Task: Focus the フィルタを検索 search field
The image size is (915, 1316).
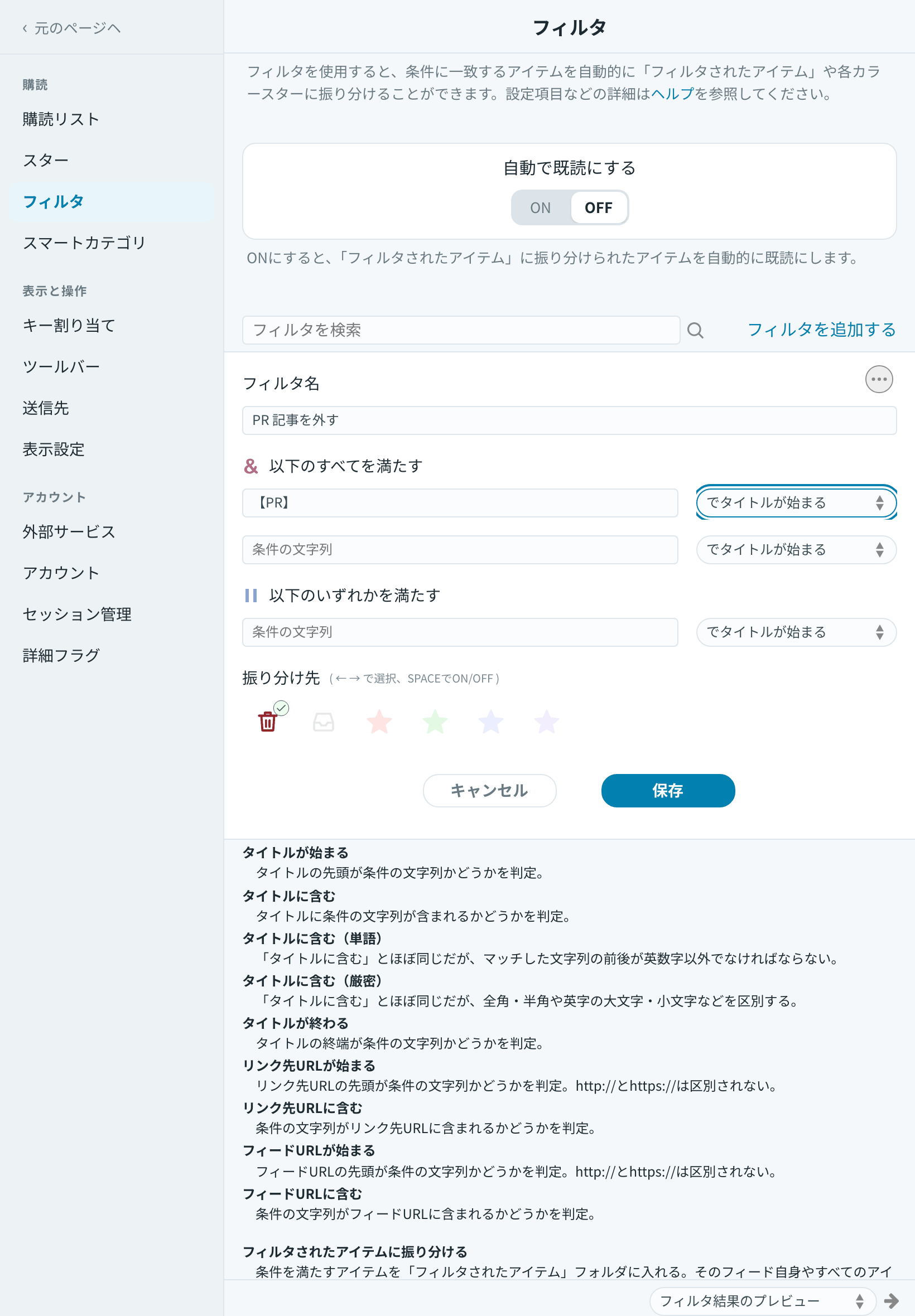Action: coord(461,330)
